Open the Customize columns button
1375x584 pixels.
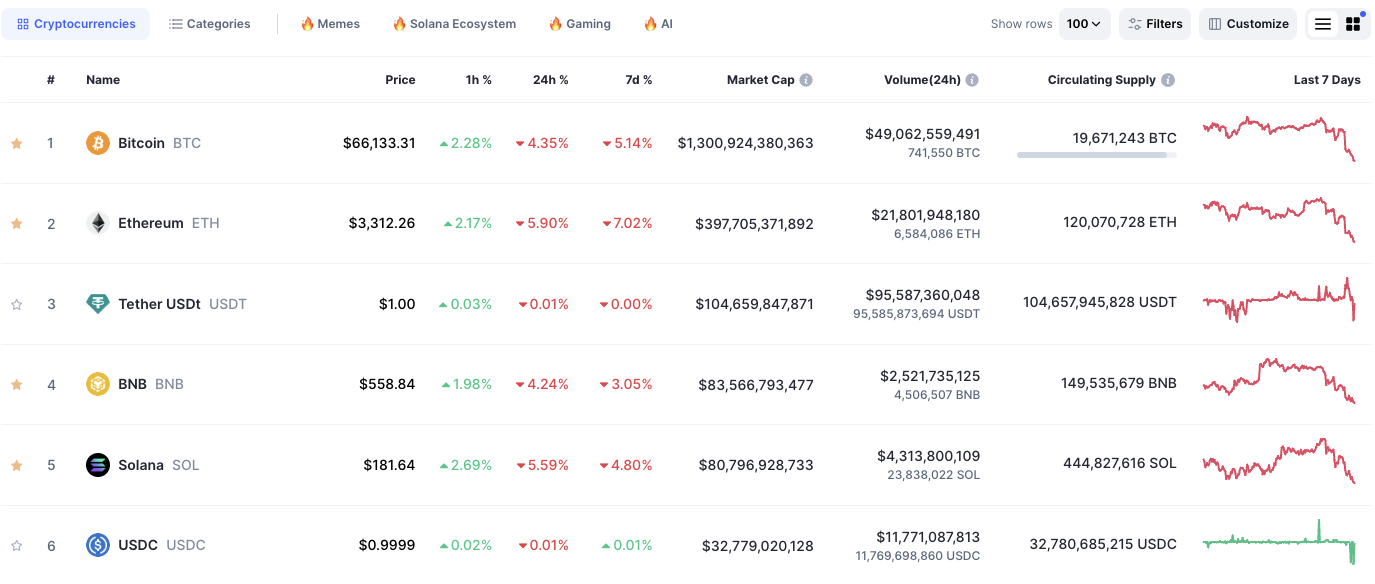point(1248,24)
